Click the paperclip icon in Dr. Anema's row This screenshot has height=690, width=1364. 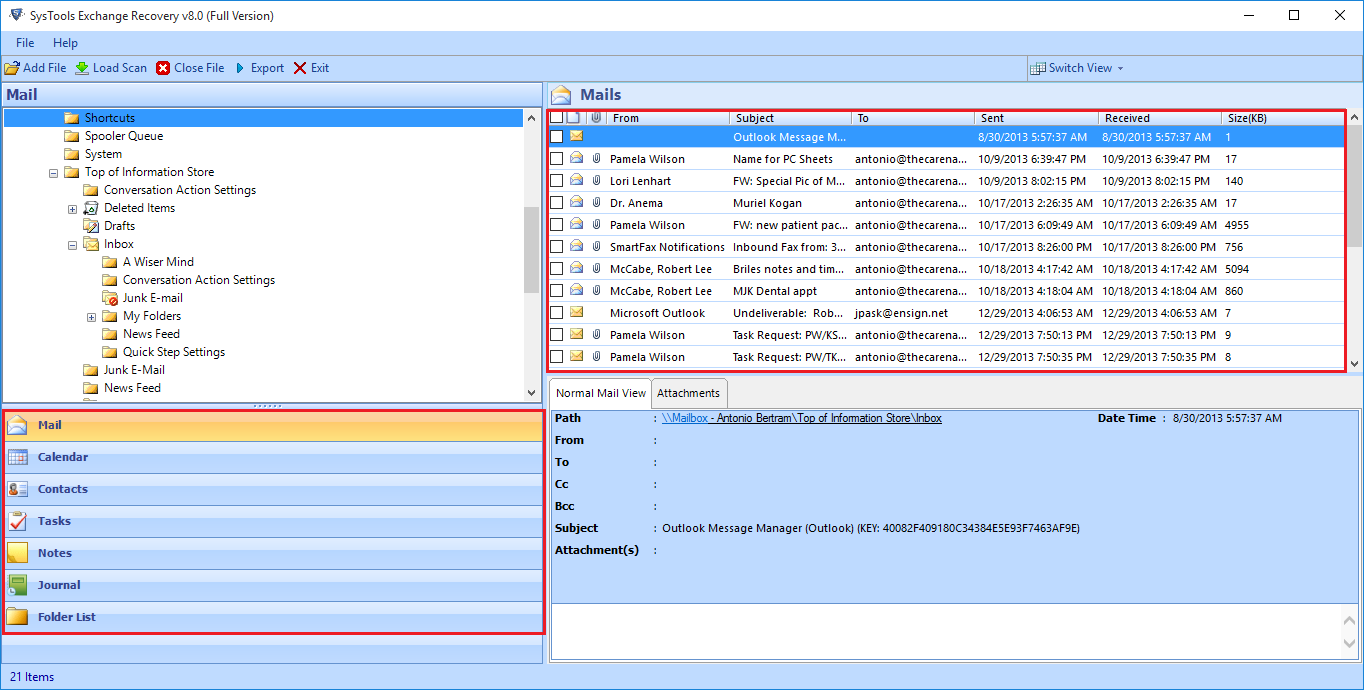pyautogui.click(x=596, y=203)
